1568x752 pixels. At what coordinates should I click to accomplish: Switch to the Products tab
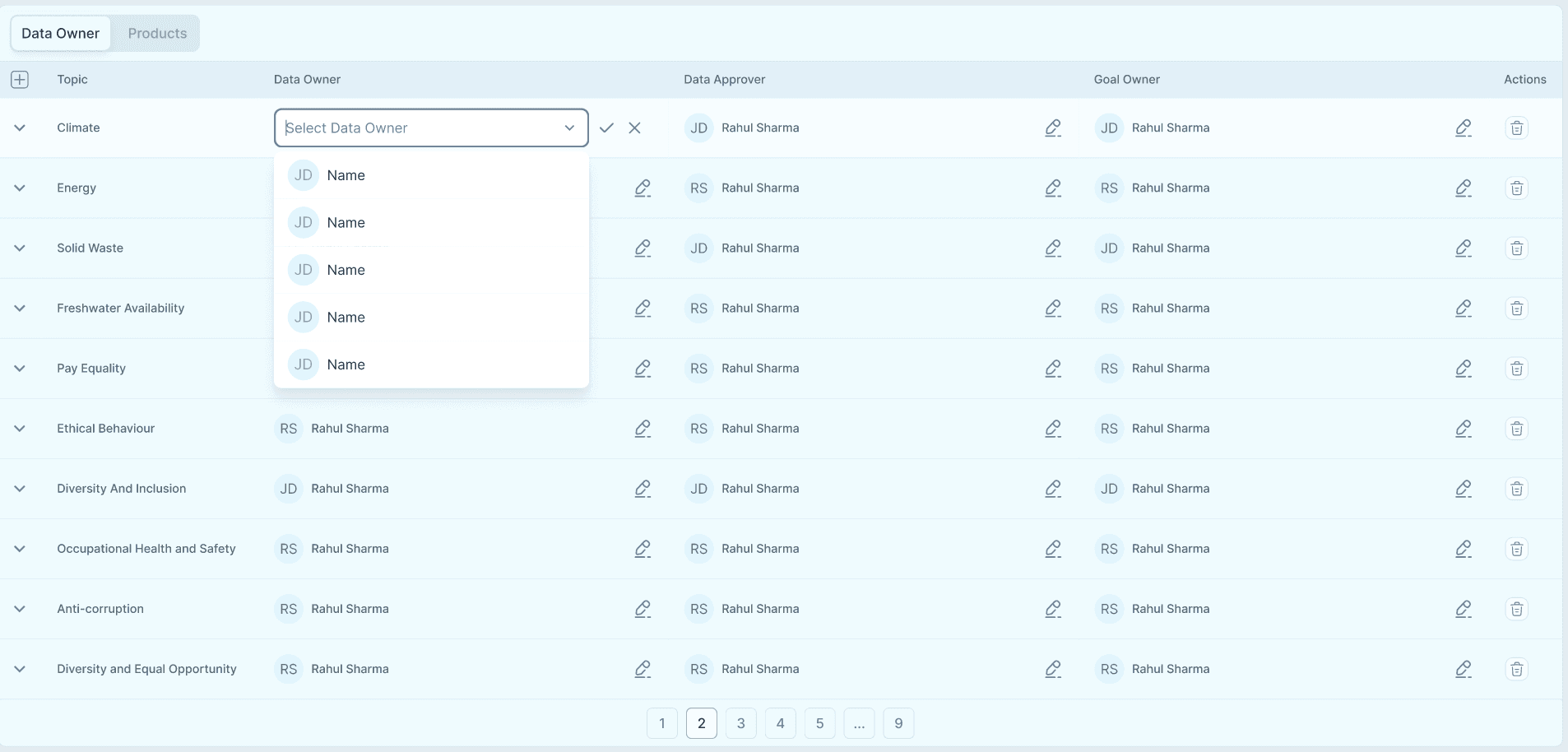click(x=157, y=33)
